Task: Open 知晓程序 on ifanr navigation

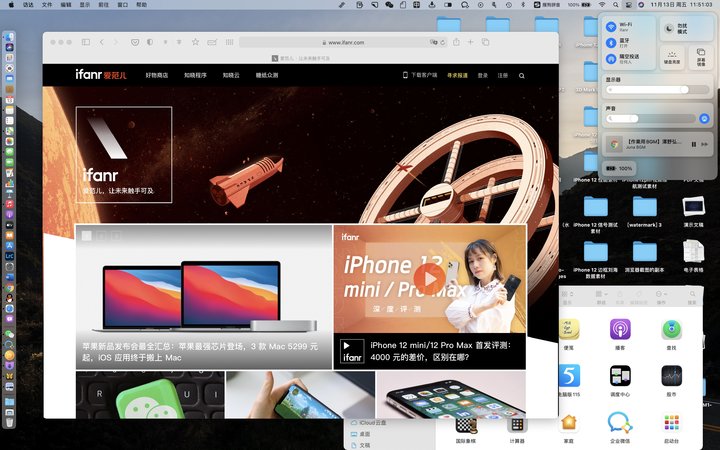Action: (196, 75)
